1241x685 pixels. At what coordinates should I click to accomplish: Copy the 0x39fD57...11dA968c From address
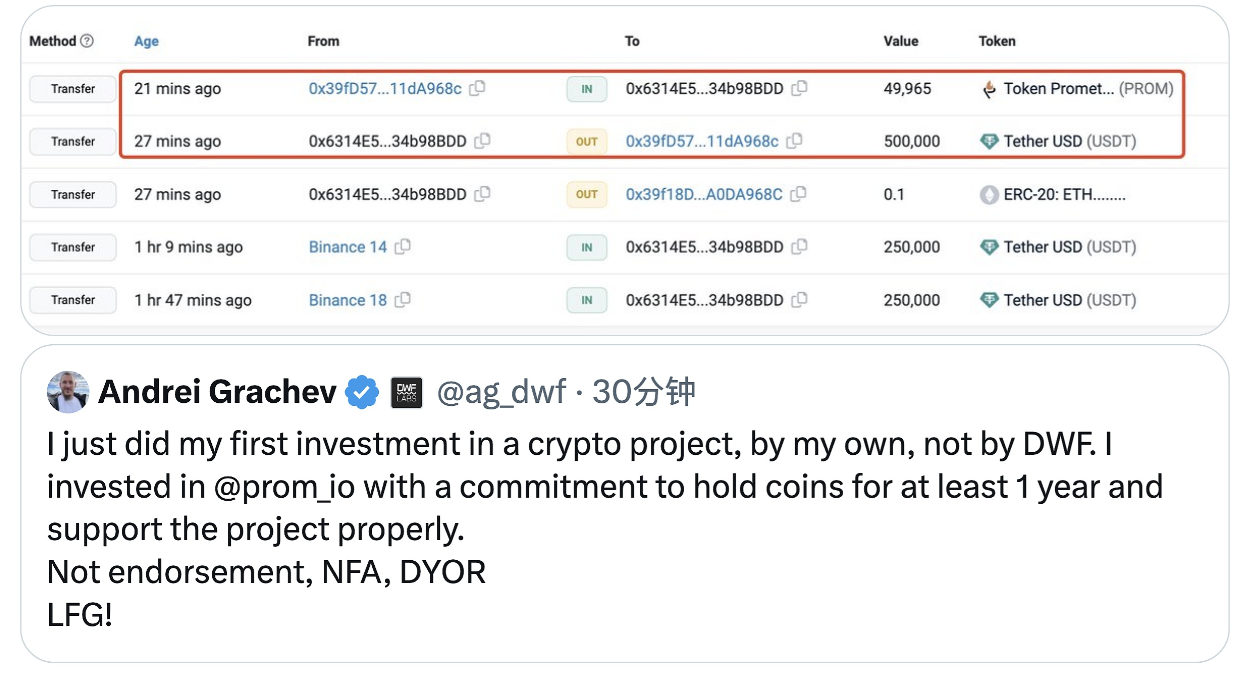[x=478, y=88]
